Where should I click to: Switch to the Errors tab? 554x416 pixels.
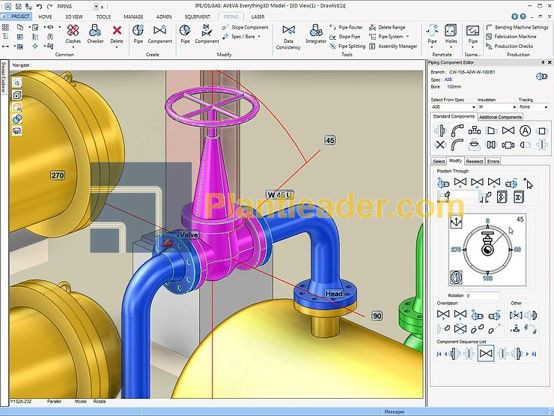point(493,161)
